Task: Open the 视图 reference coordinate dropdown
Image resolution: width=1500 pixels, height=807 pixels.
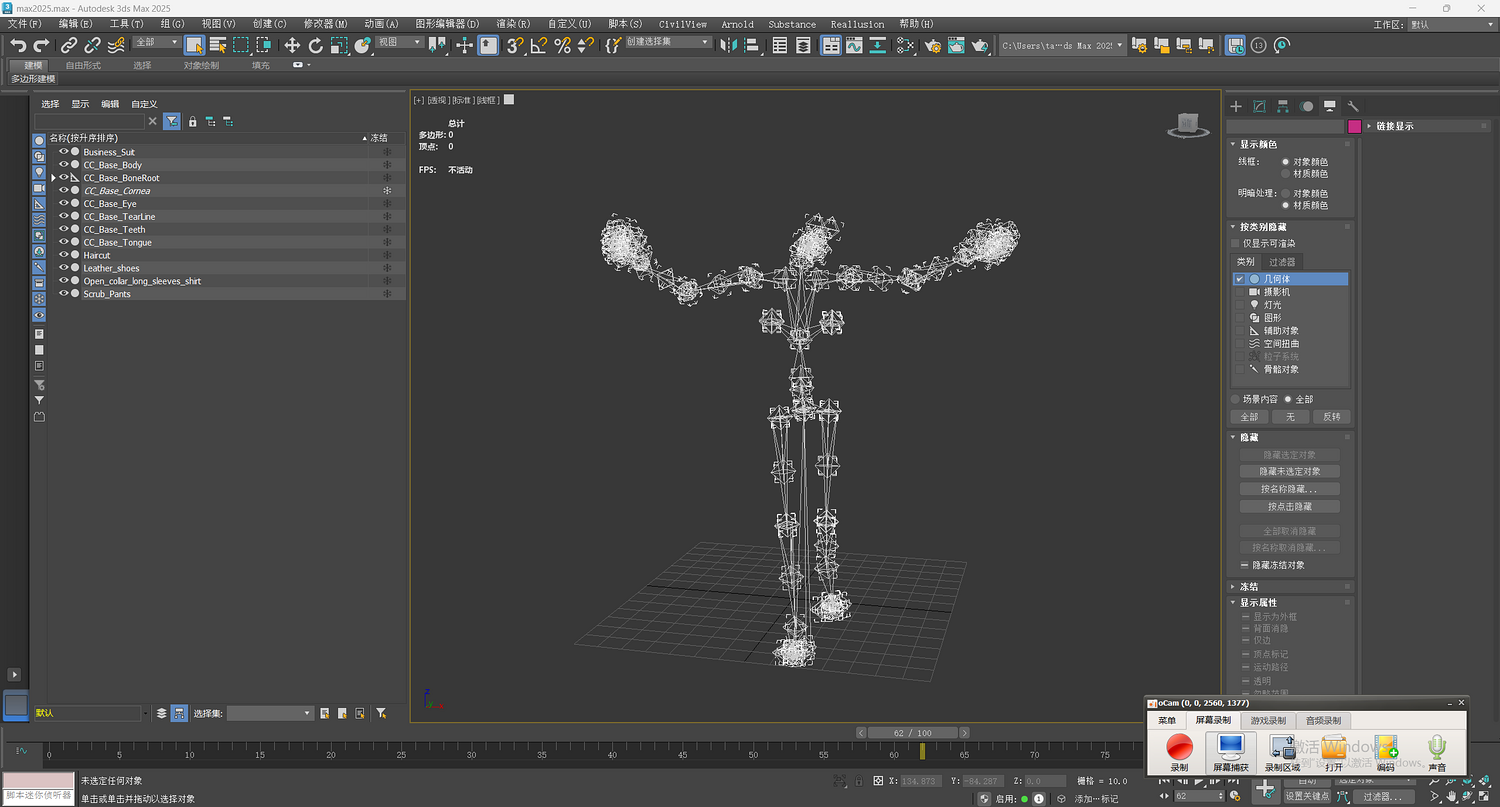Action: pos(401,42)
